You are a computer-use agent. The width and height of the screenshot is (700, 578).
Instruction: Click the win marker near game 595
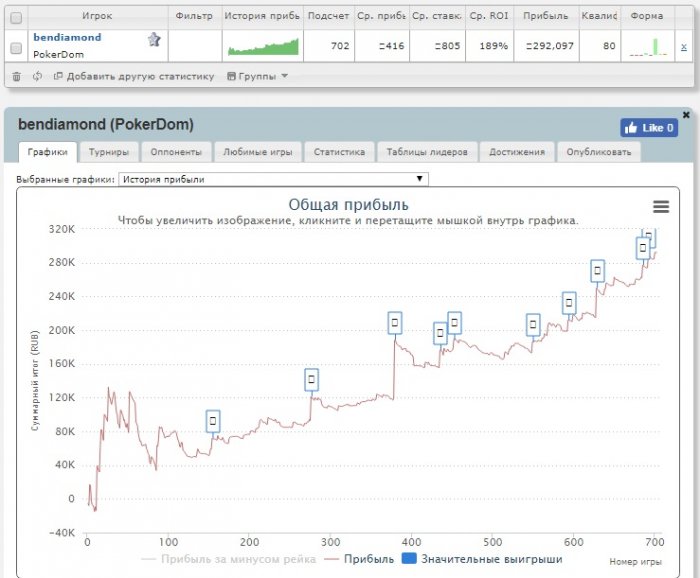569,303
